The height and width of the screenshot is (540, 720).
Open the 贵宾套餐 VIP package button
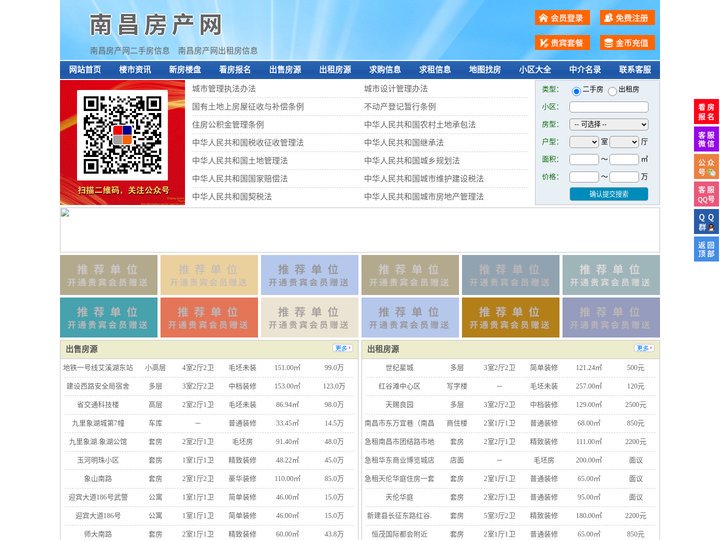pyautogui.click(x=562, y=43)
